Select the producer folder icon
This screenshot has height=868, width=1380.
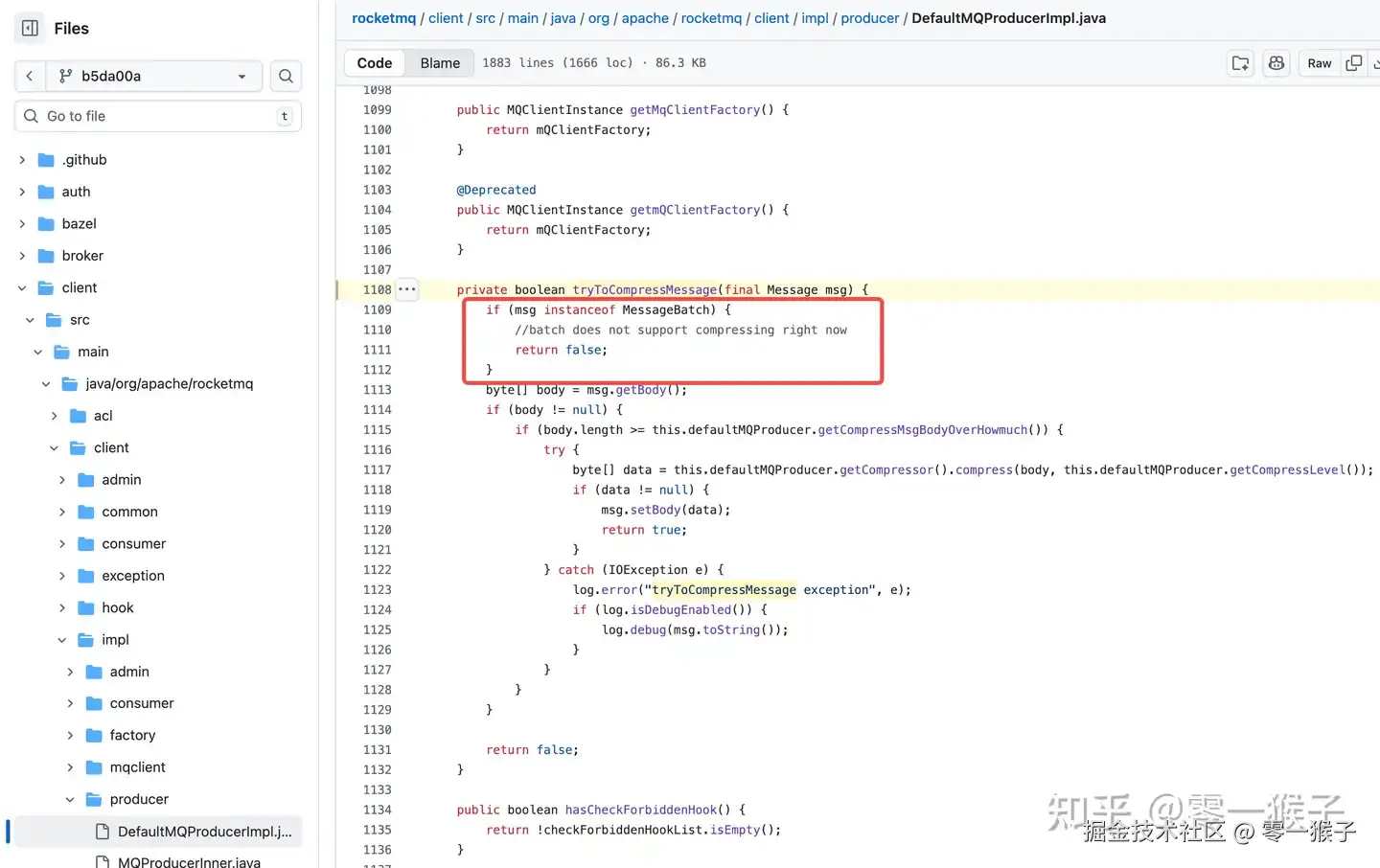point(94,799)
